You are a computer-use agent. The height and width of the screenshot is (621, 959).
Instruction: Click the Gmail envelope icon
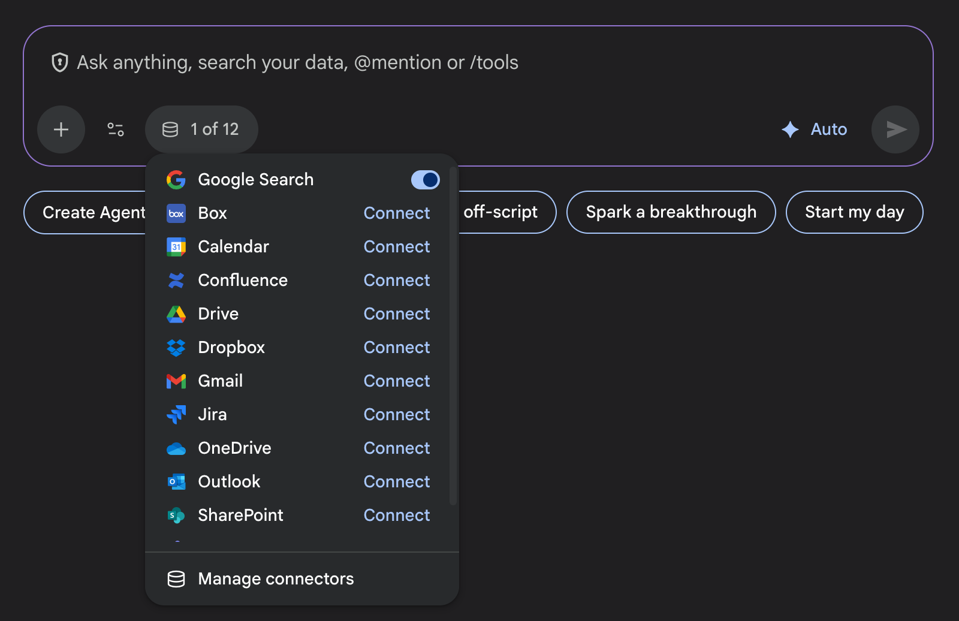176,381
